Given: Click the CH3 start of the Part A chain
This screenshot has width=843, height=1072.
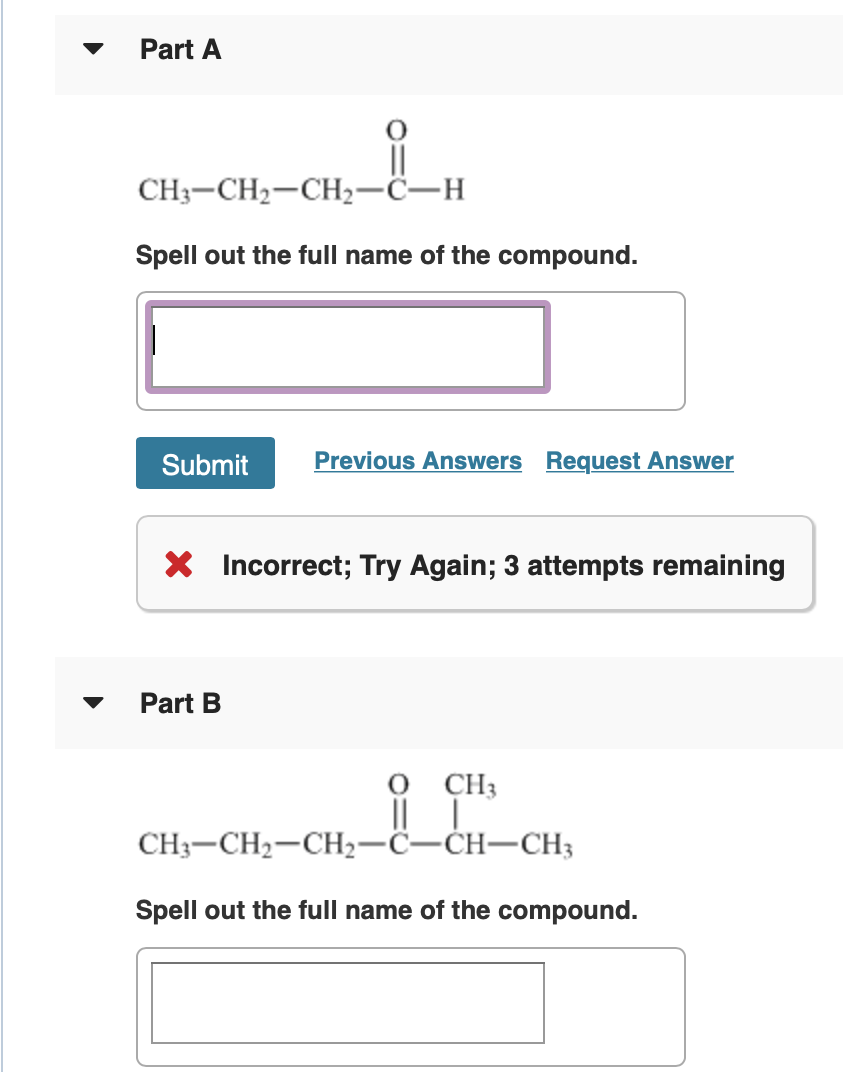Looking at the screenshot, I should point(164,191).
